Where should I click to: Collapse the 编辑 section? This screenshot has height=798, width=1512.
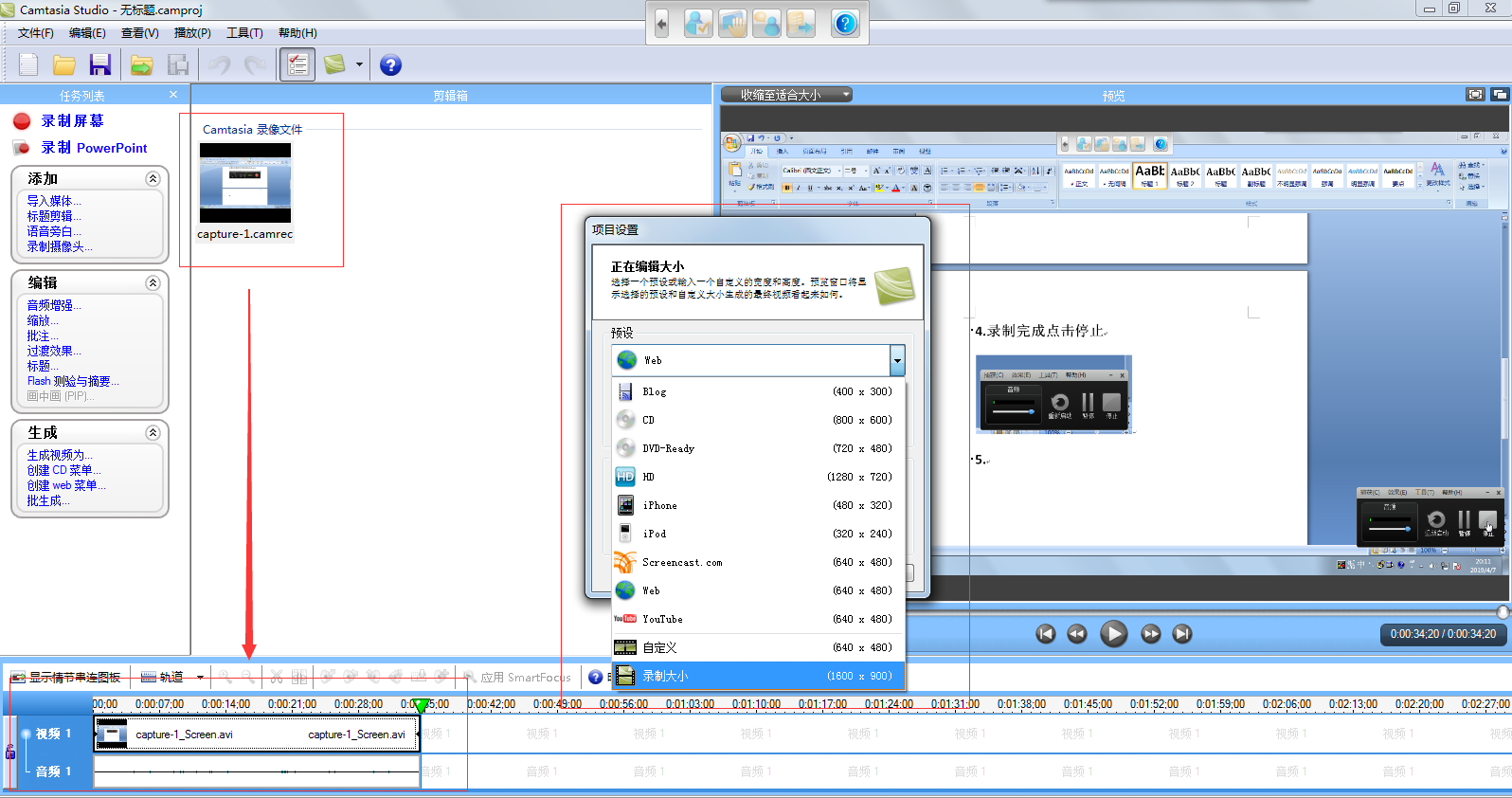[x=153, y=283]
